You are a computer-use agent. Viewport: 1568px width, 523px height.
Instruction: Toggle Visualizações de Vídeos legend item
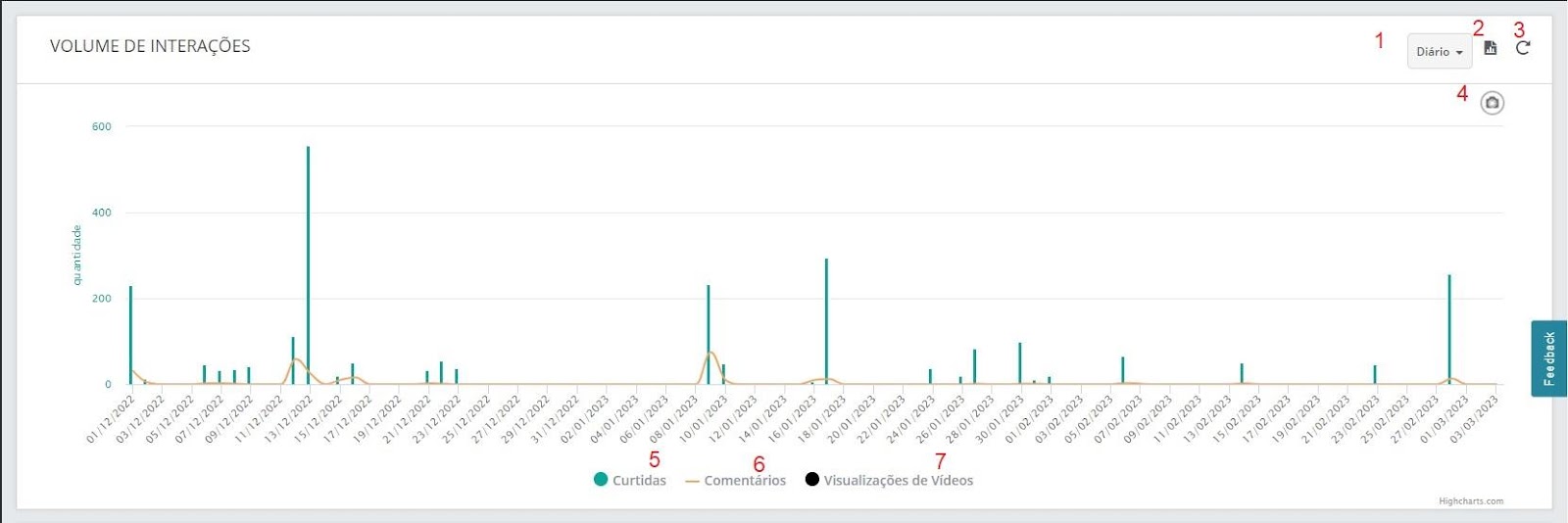pyautogui.click(x=889, y=480)
